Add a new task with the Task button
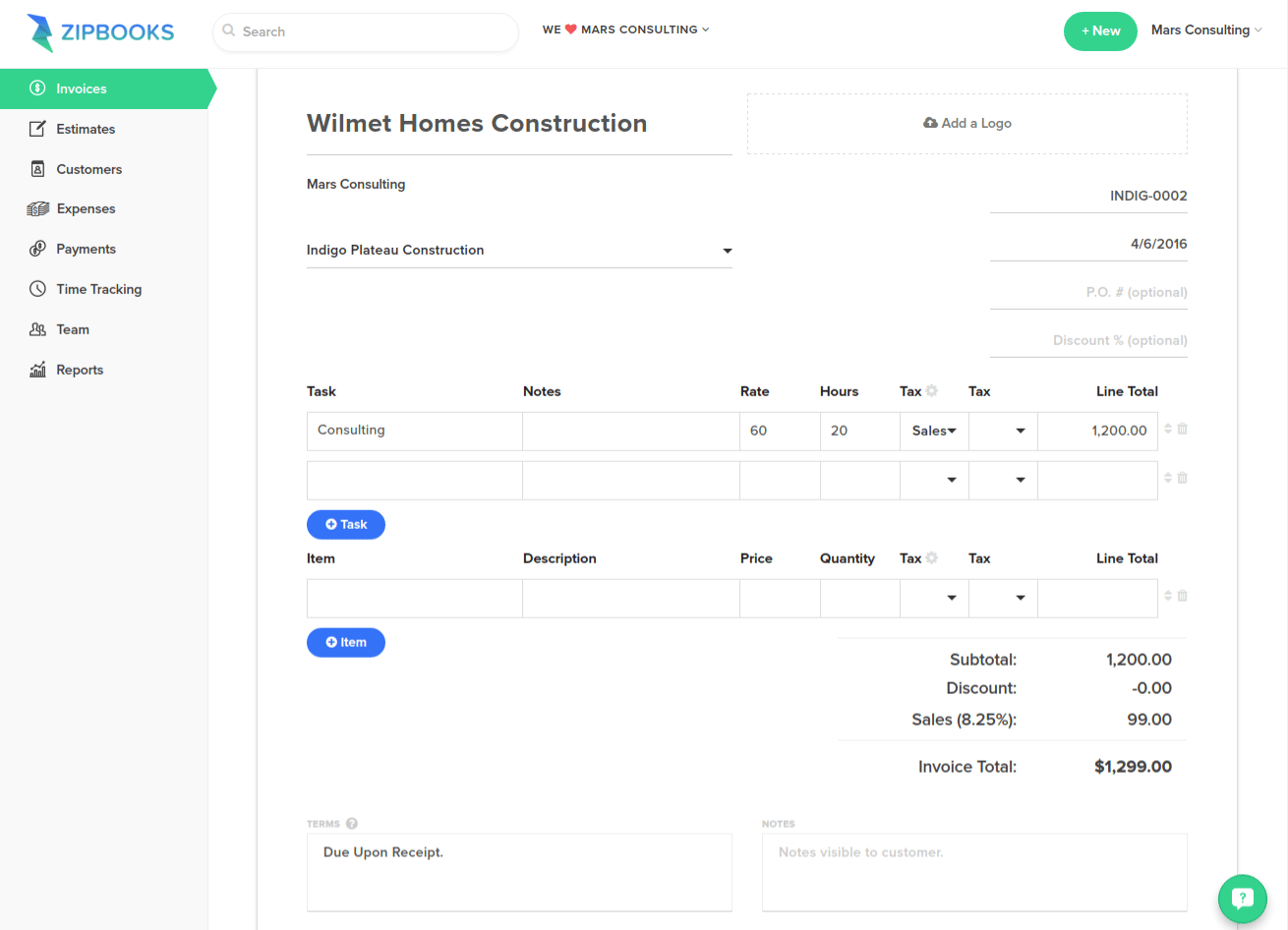 346,524
